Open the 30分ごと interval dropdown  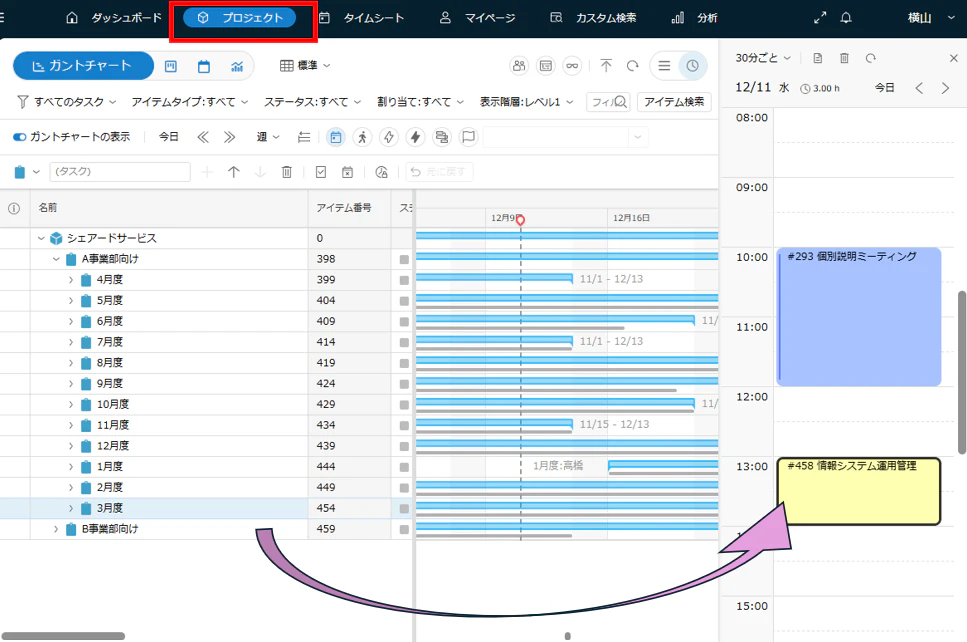(763, 58)
